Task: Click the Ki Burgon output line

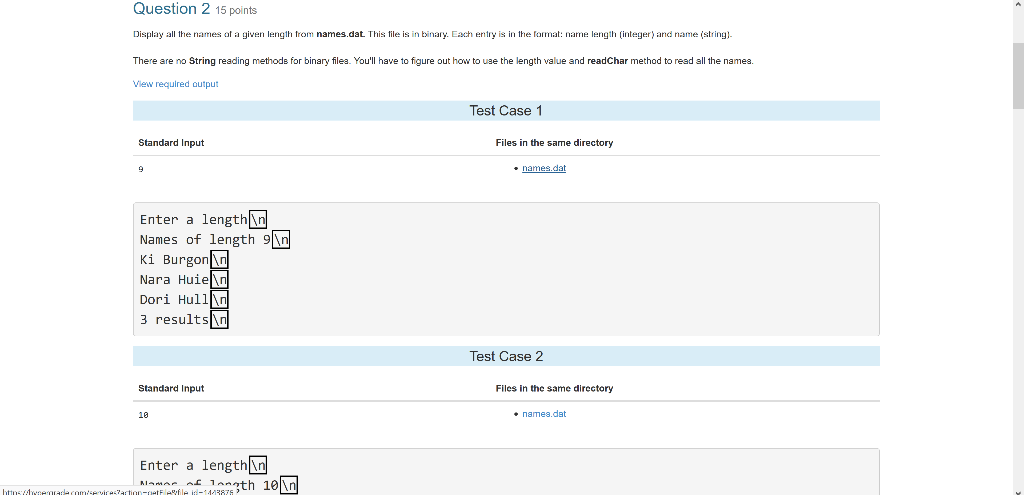Action: coord(184,260)
